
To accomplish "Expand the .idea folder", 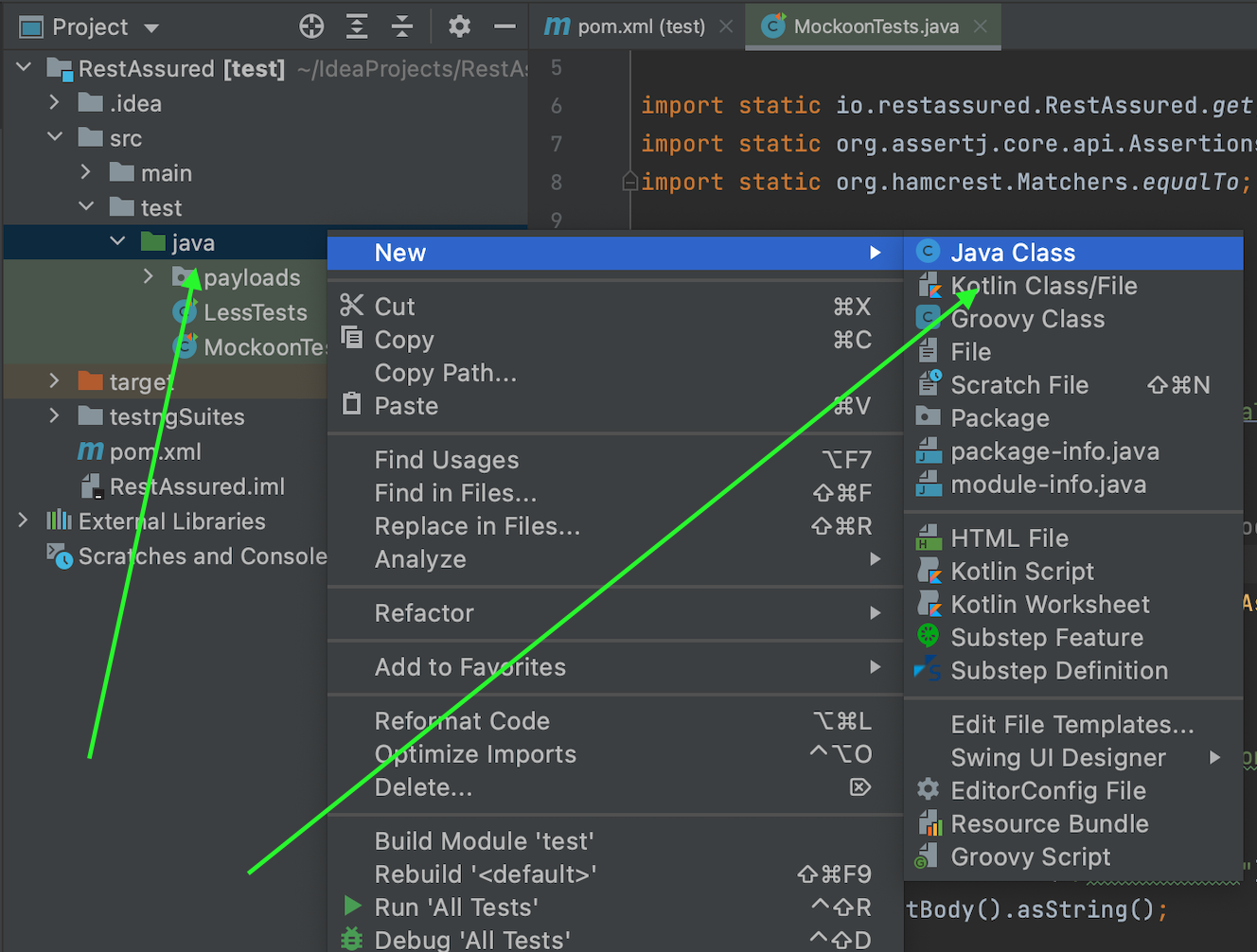I will pos(54,103).
